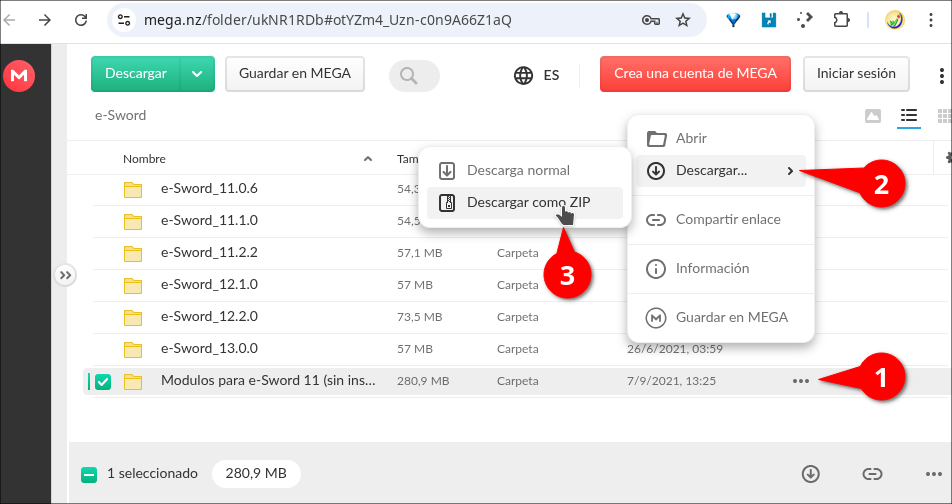
Task: Click Guardar en MEGA top button
Action: (294, 74)
